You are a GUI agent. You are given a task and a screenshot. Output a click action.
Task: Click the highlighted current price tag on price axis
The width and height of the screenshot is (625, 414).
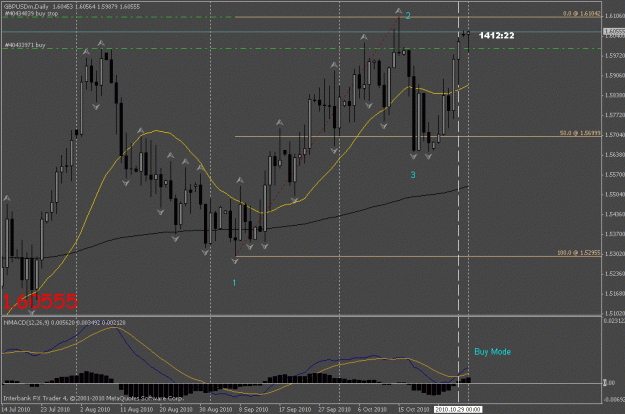coord(614,31)
